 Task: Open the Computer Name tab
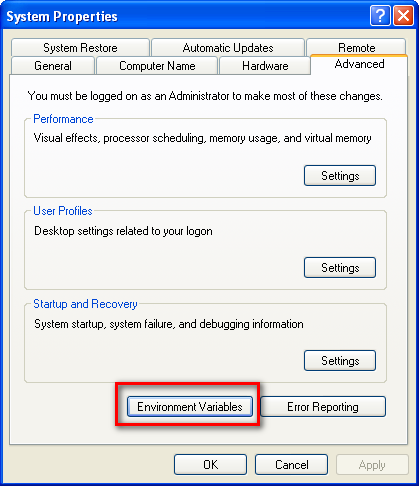157,66
